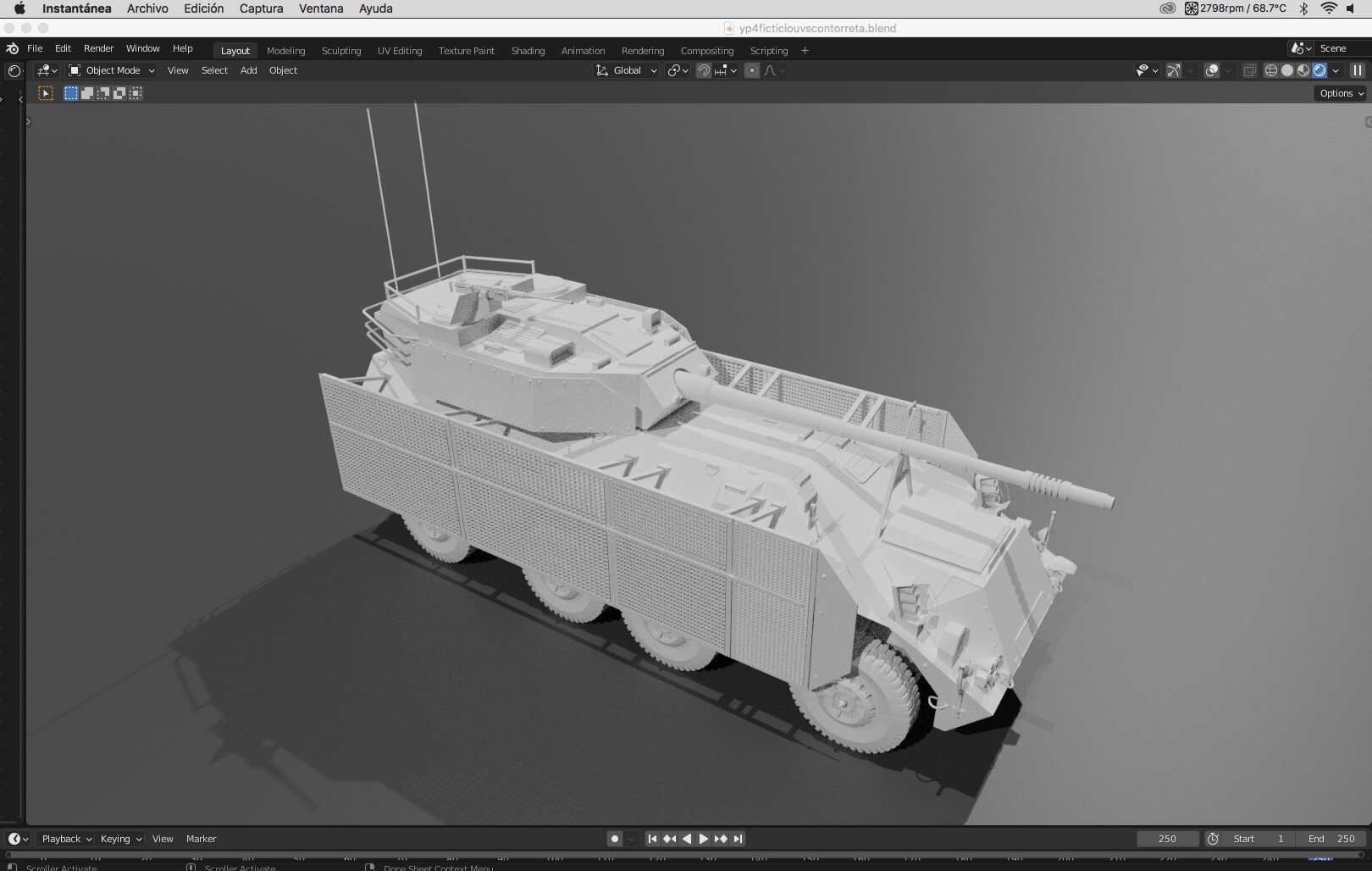
Task: Play the animation in reverse
Action: 687,839
